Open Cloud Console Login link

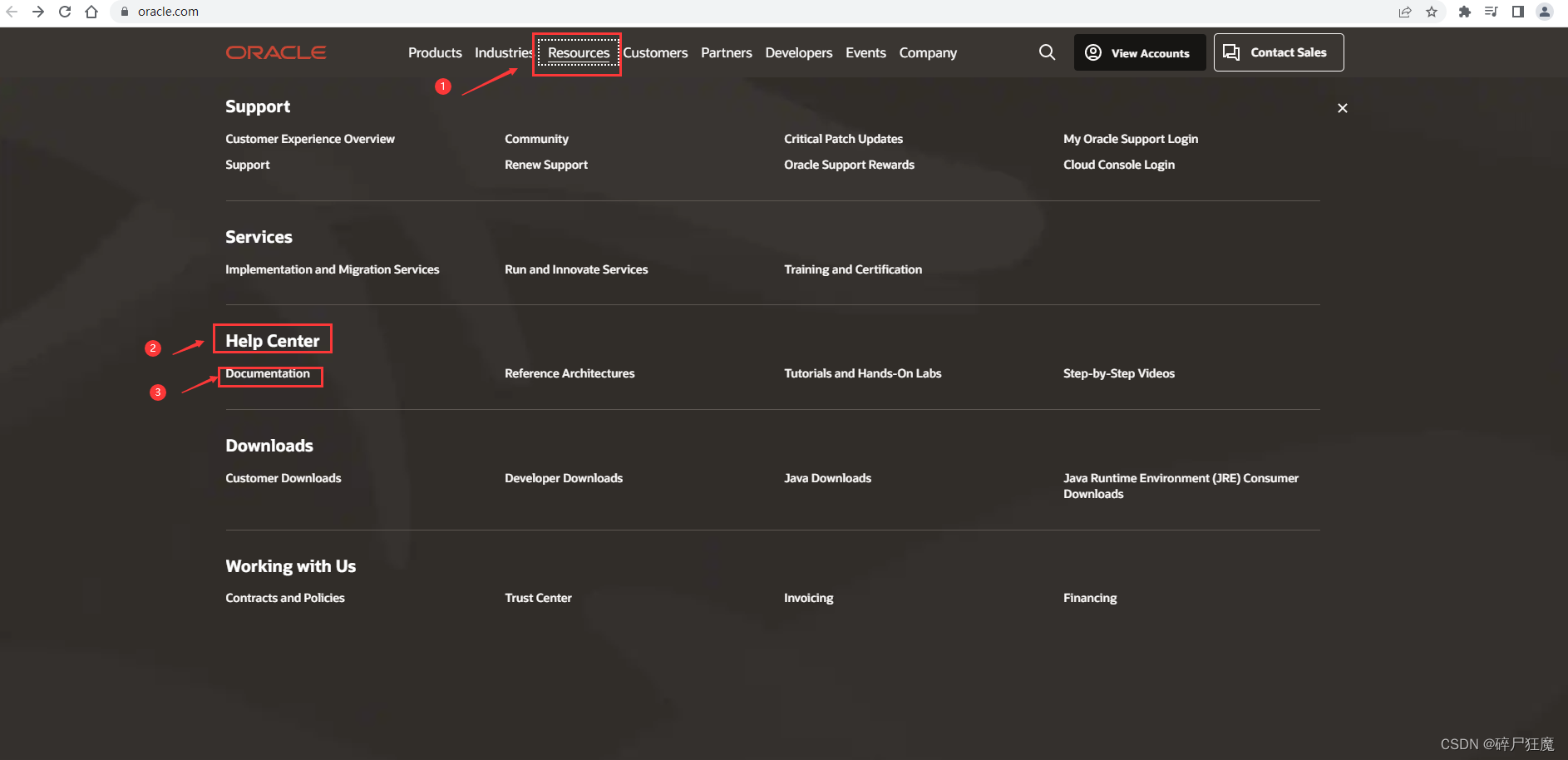[x=1119, y=165]
